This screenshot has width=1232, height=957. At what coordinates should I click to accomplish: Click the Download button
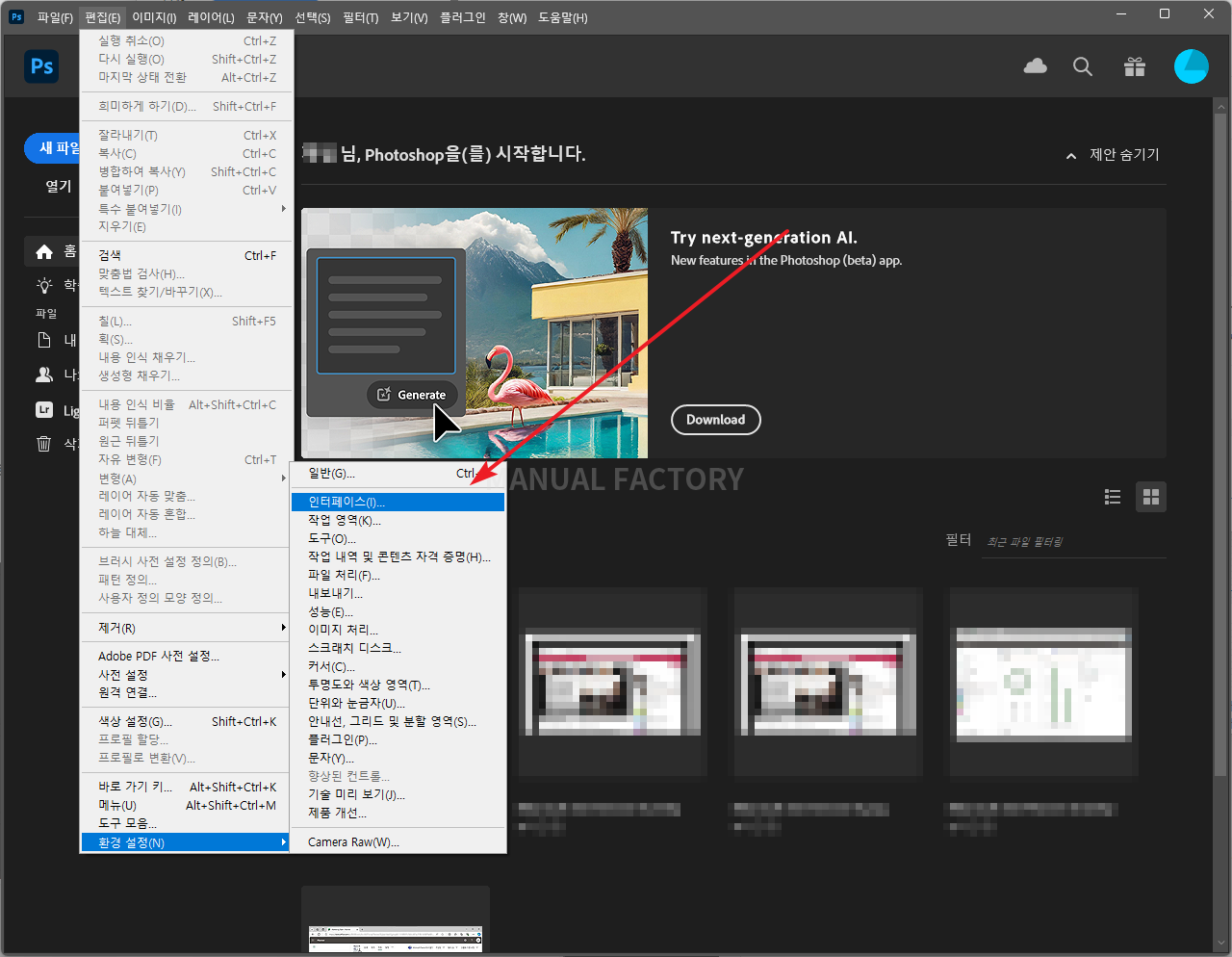click(x=715, y=420)
